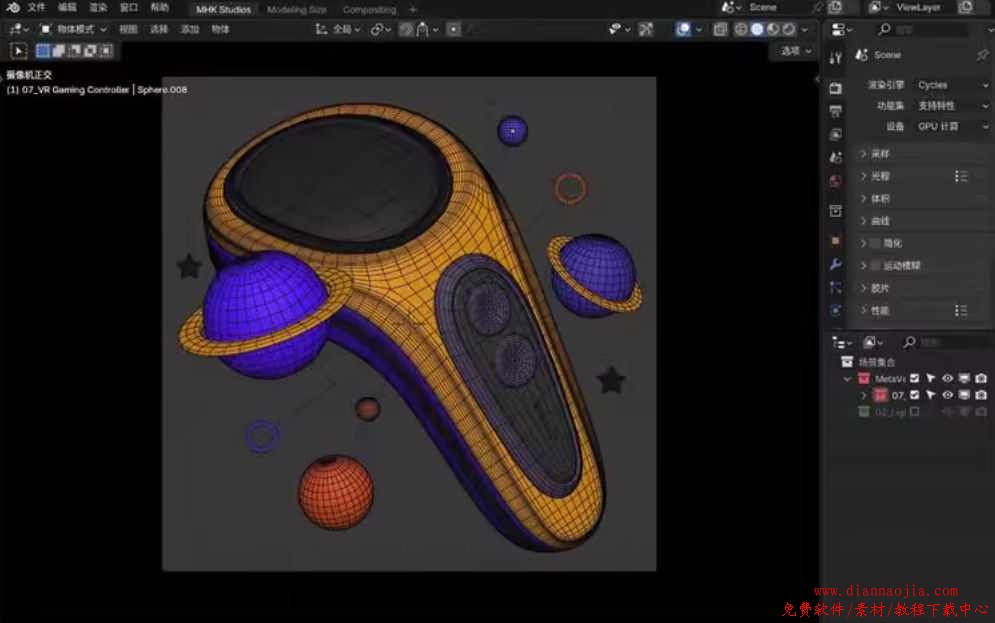Open the Render properties tab icon
995x623 pixels.
(x=836, y=88)
